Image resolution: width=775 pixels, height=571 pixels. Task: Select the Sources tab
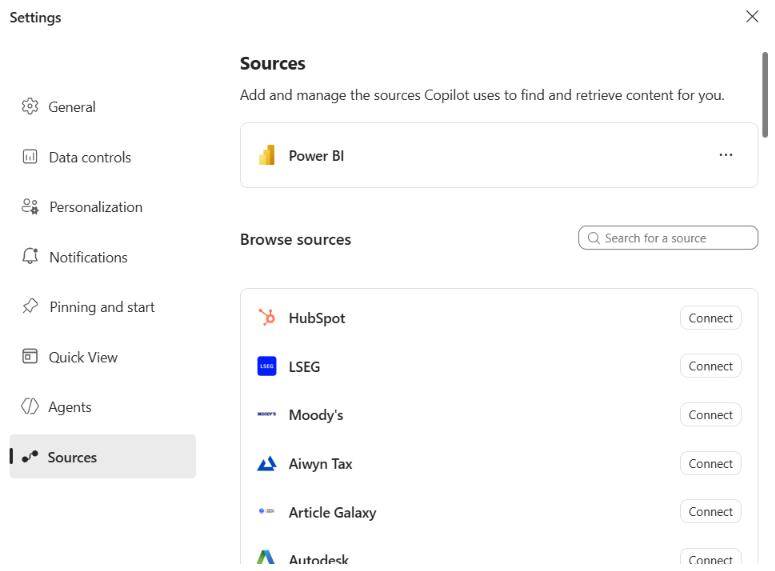(x=102, y=456)
